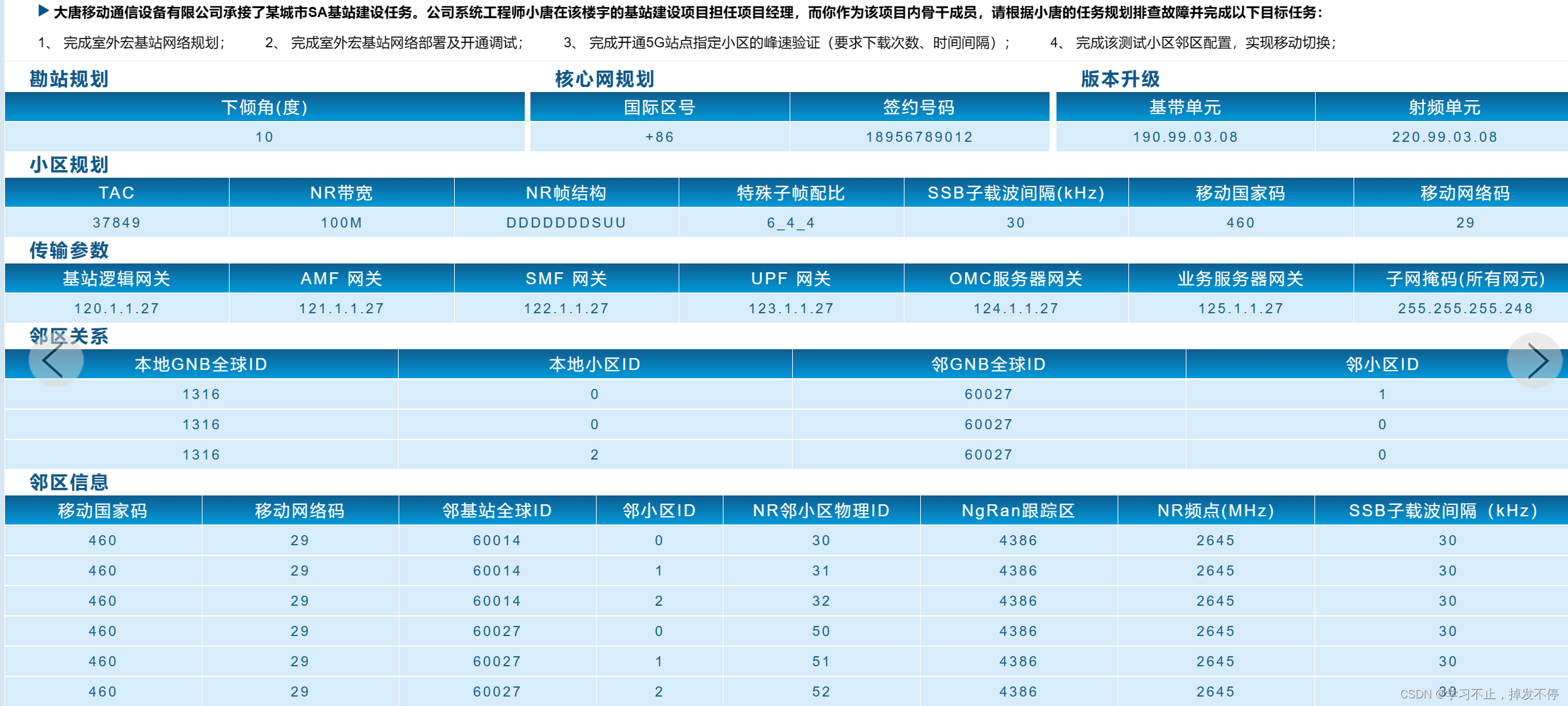Click the left carousel arrow

pos(56,360)
